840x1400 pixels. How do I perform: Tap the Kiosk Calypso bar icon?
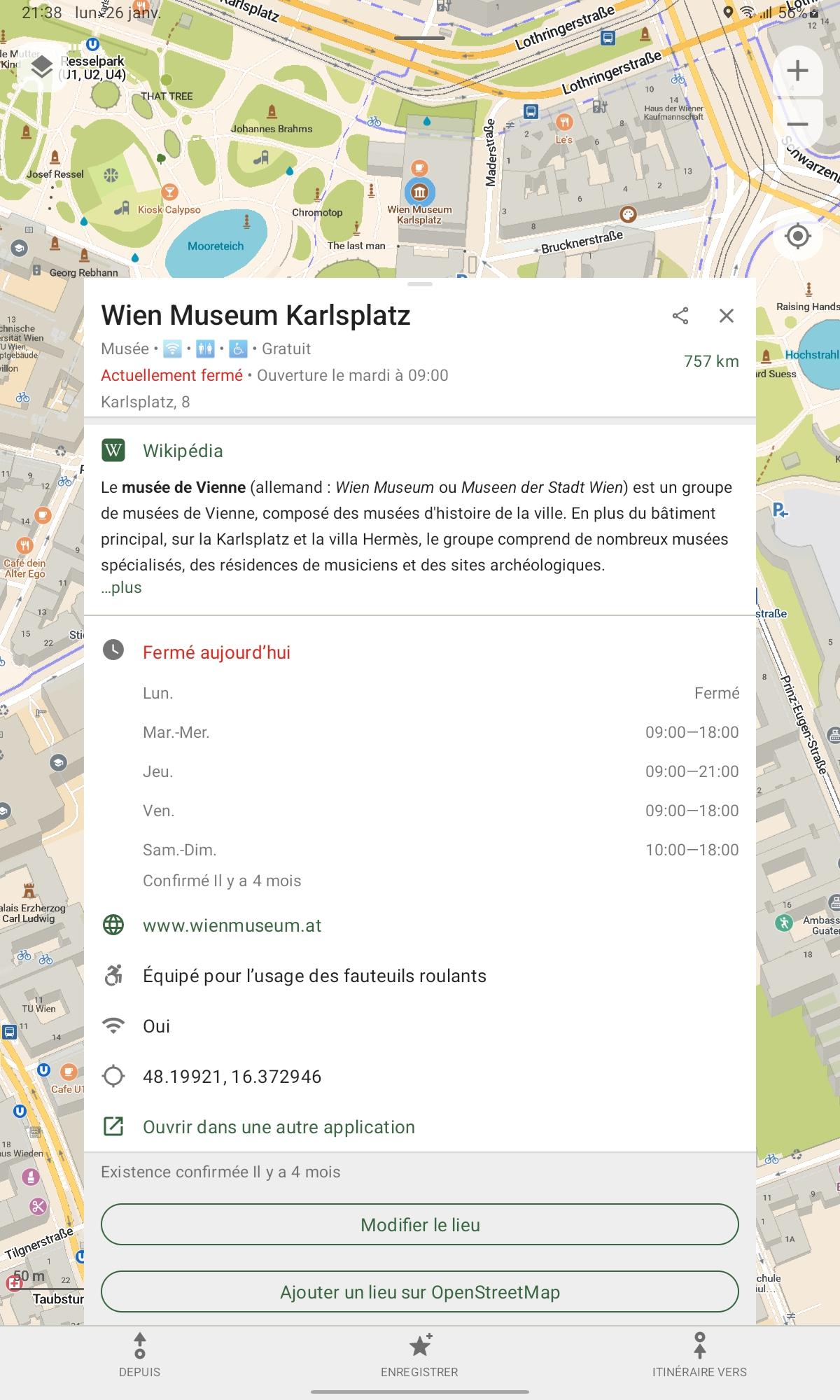pyautogui.click(x=169, y=192)
